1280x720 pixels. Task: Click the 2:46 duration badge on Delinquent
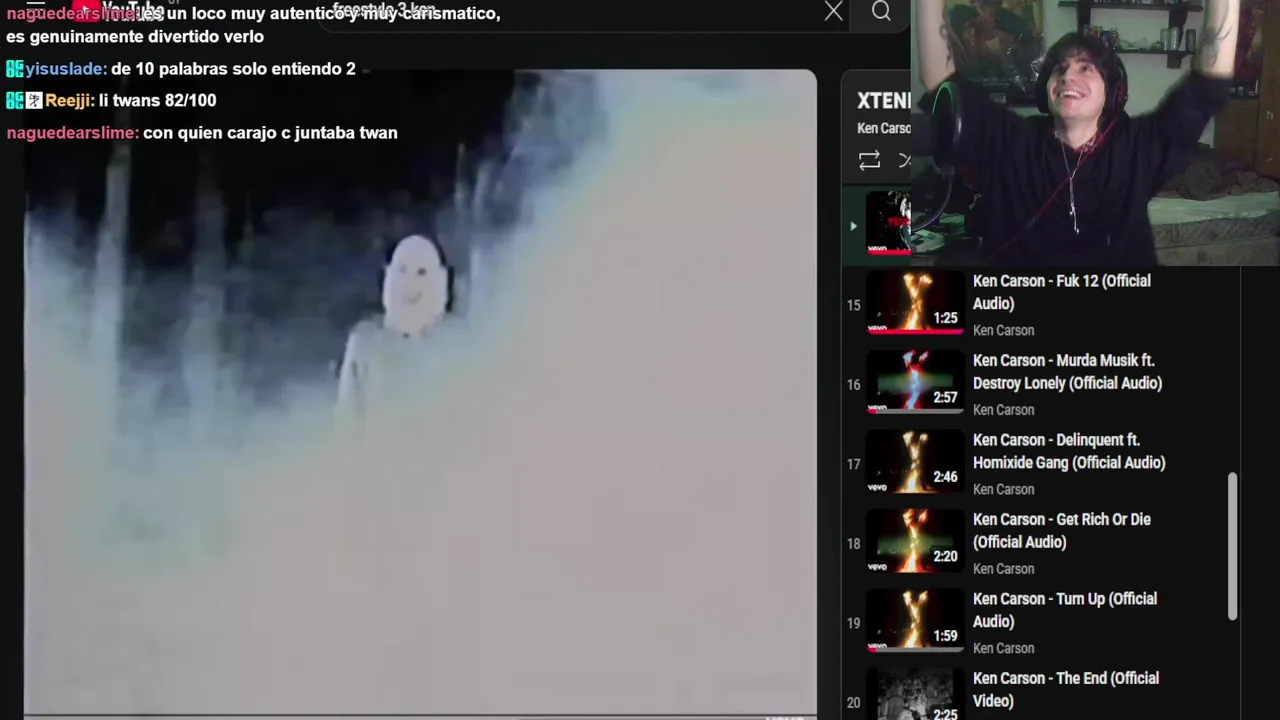point(945,477)
